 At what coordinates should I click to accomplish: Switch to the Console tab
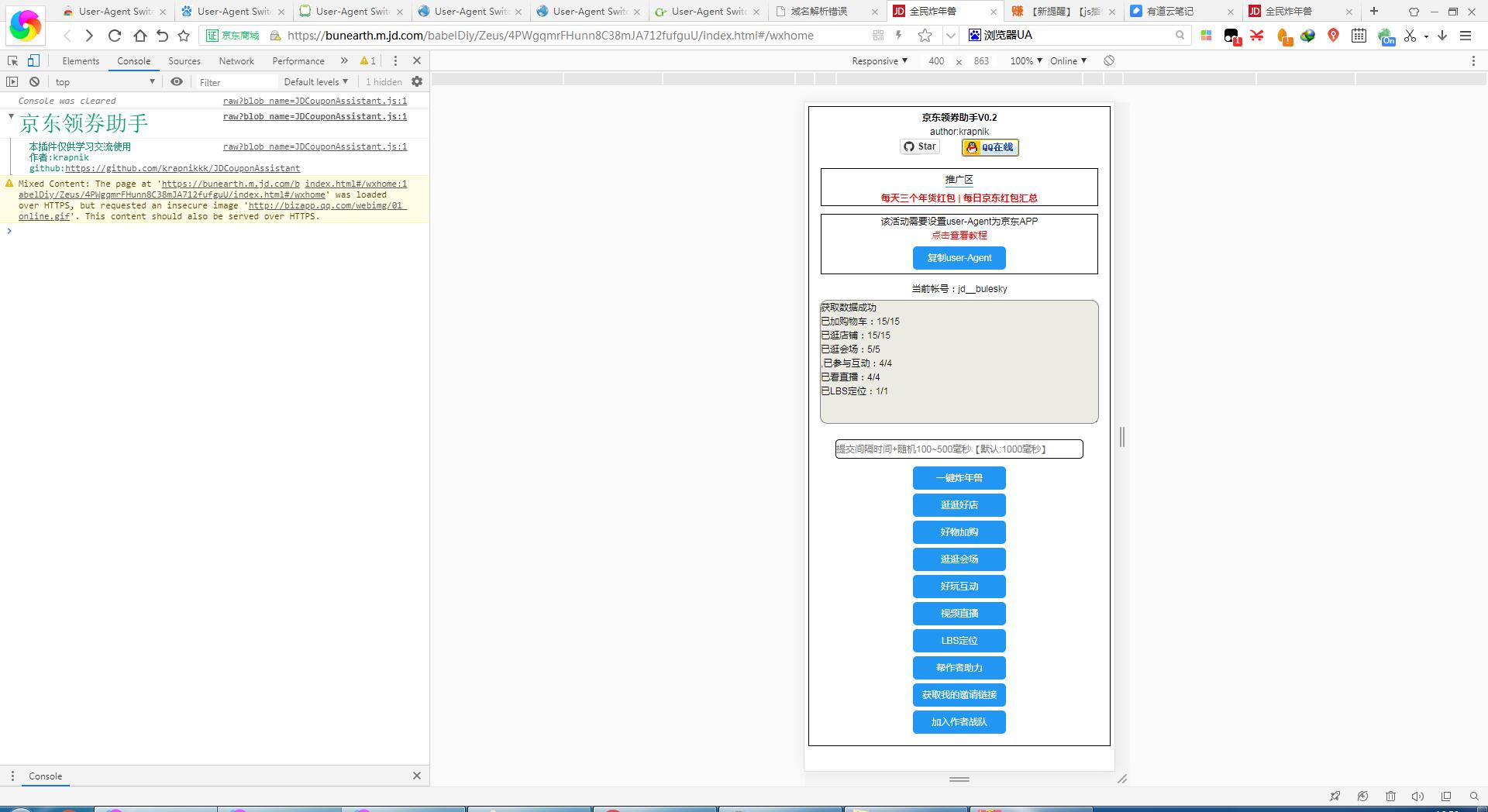(x=134, y=60)
